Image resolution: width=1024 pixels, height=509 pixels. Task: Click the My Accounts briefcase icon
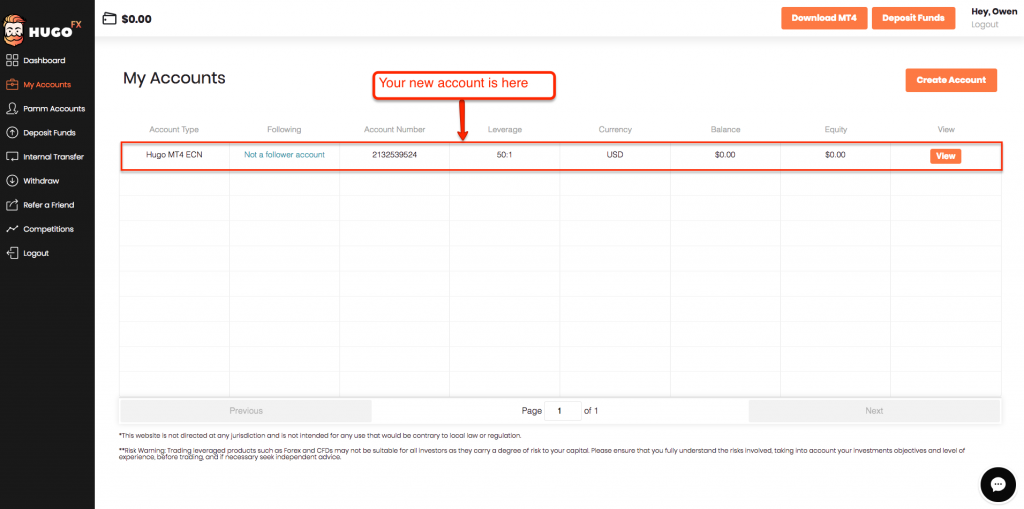(12, 84)
